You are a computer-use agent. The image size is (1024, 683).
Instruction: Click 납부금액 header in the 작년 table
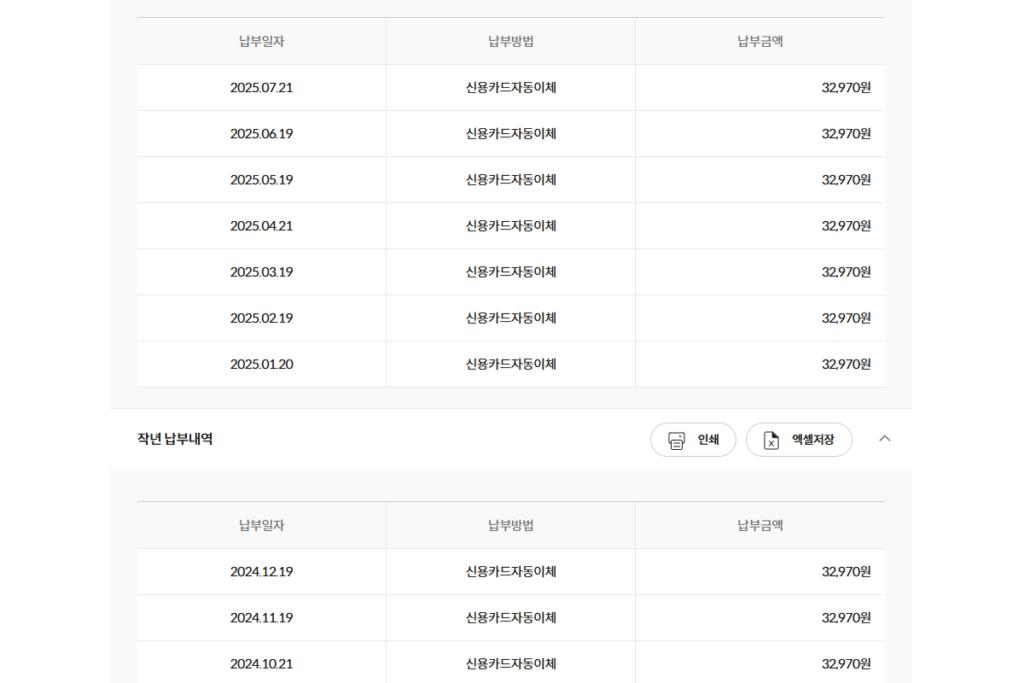coord(760,525)
